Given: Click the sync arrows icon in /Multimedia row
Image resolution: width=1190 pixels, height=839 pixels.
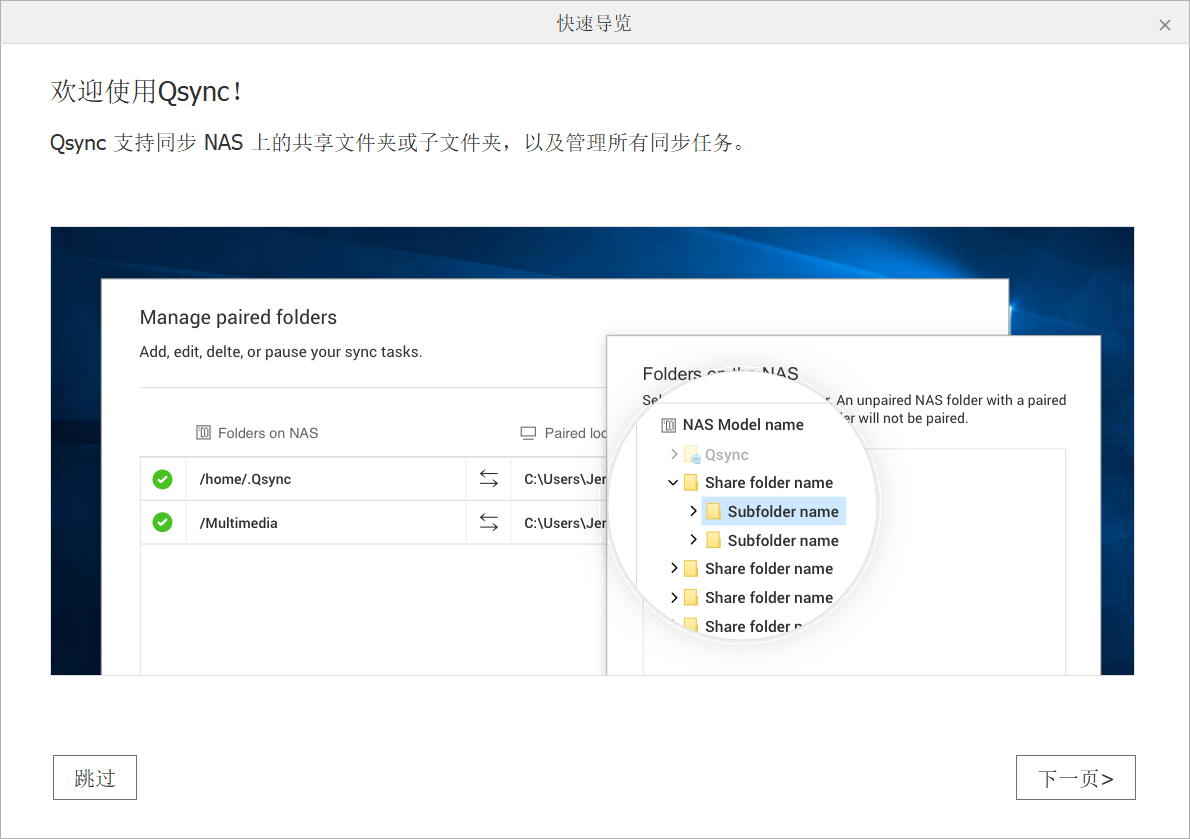Looking at the screenshot, I should [x=489, y=523].
